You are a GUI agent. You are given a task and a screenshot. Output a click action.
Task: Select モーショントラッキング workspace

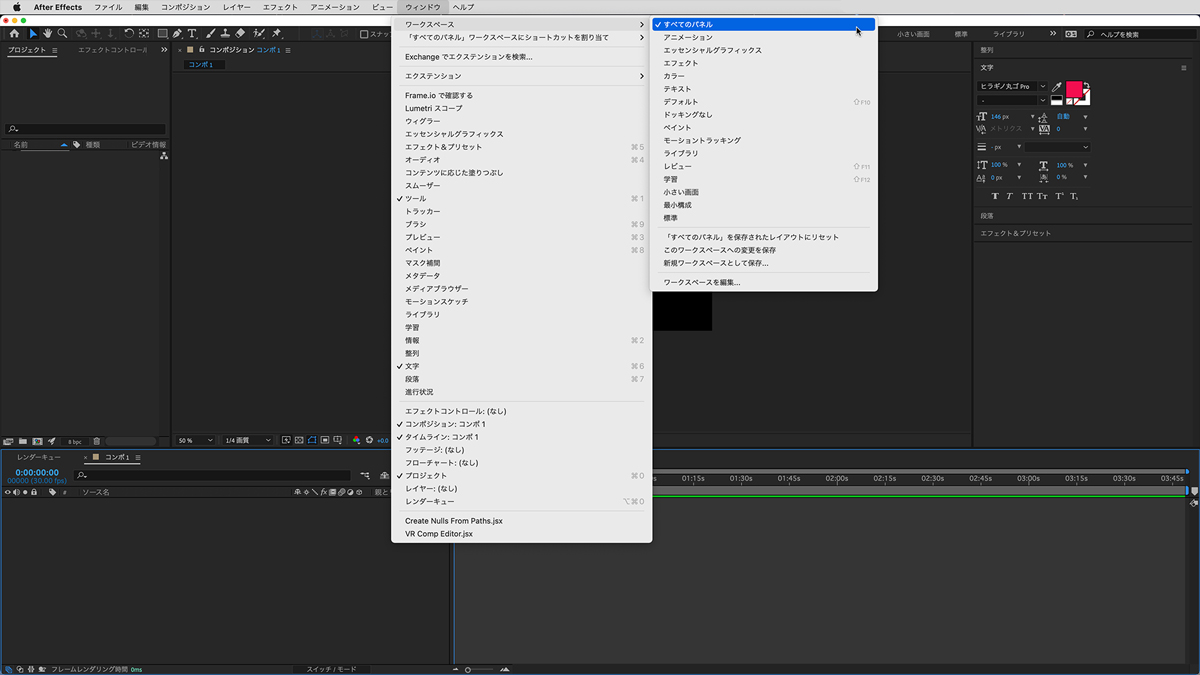(702, 141)
